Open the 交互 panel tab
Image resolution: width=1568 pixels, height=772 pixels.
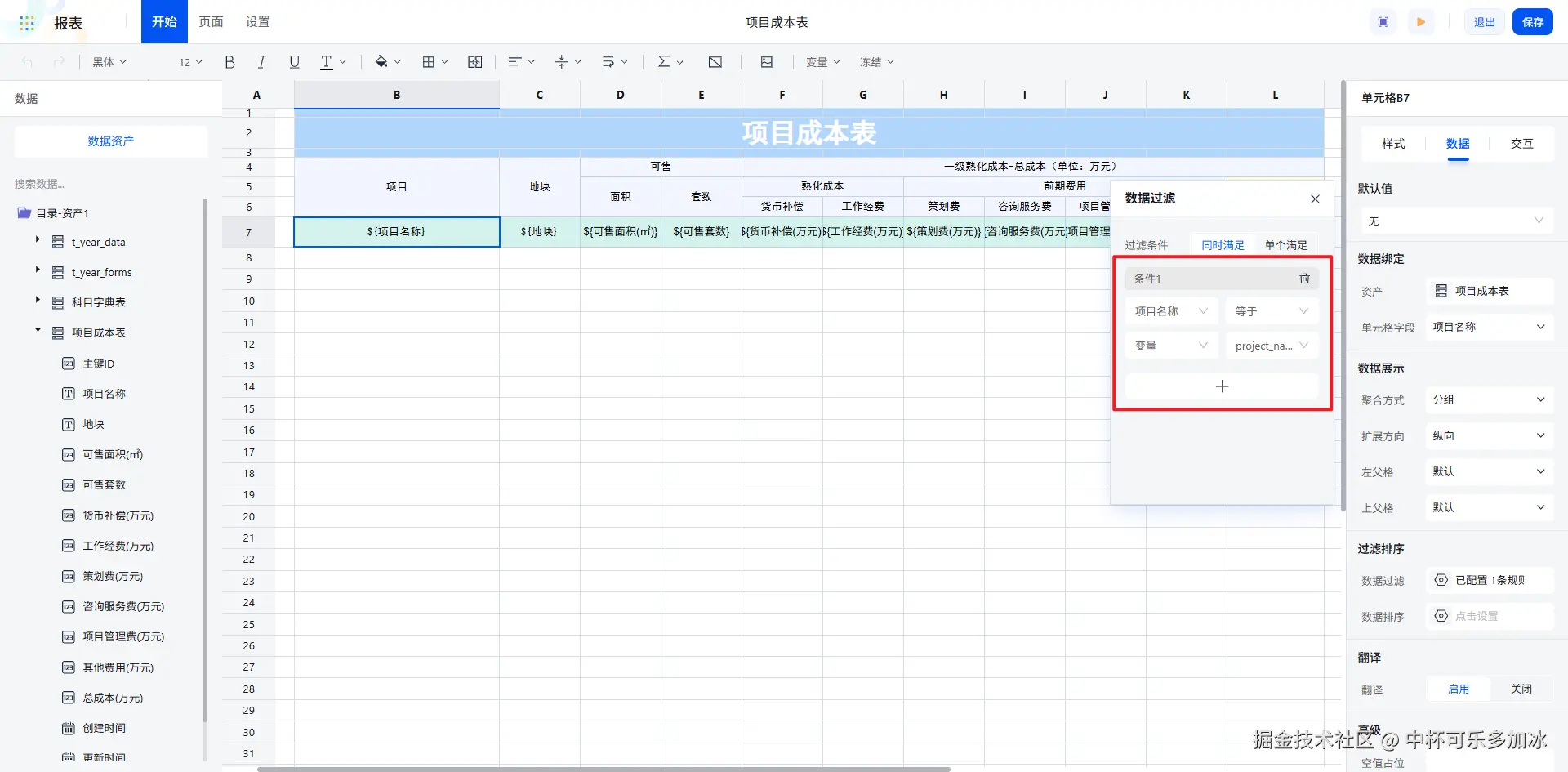point(1521,144)
